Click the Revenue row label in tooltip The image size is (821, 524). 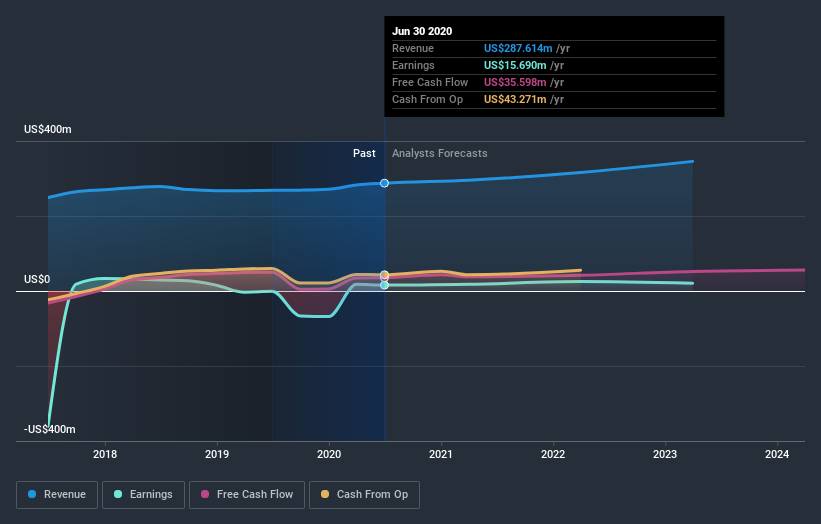413,48
